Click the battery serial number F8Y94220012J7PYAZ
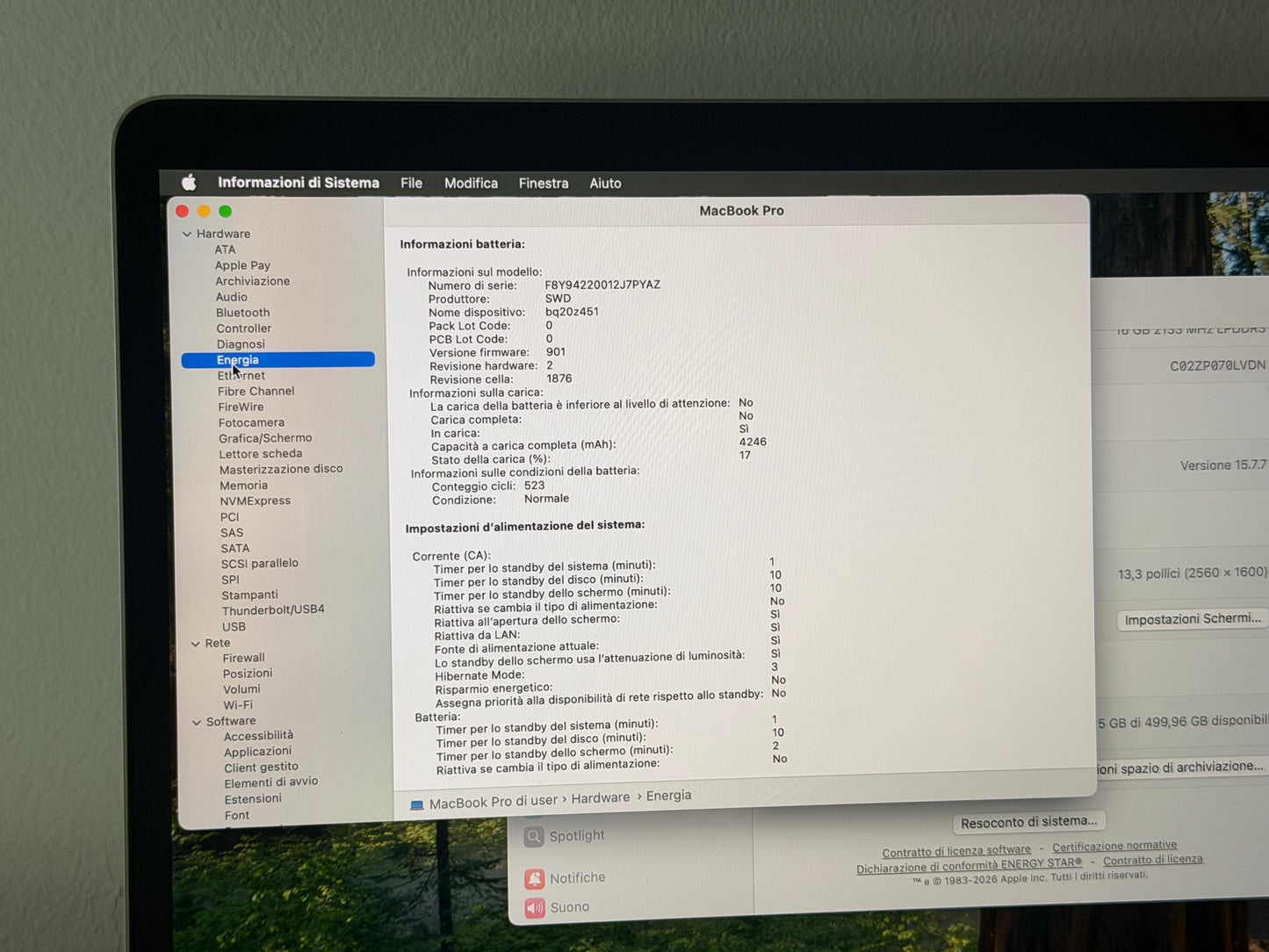 point(602,285)
